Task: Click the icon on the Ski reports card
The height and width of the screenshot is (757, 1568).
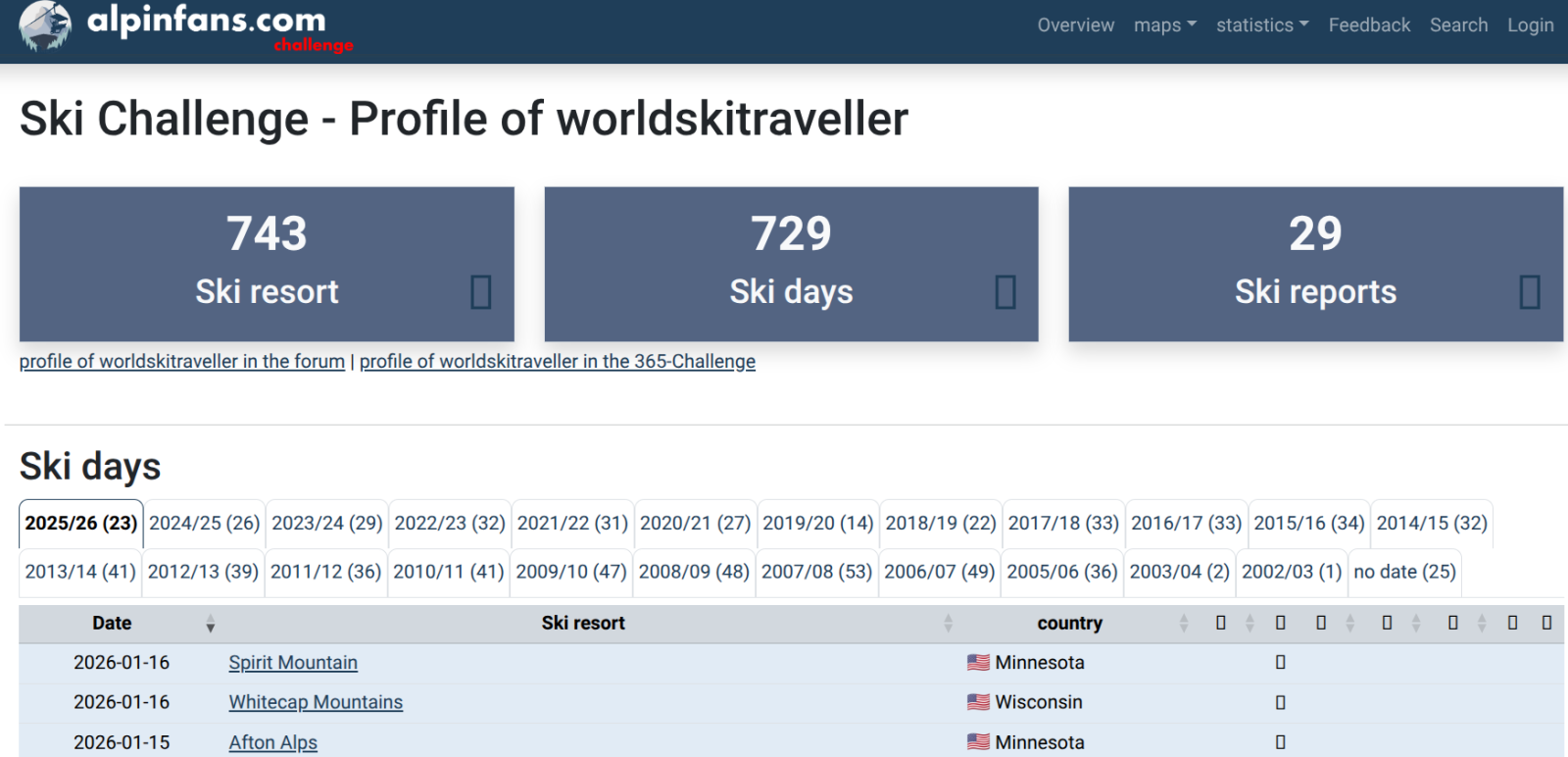Action: [1530, 292]
